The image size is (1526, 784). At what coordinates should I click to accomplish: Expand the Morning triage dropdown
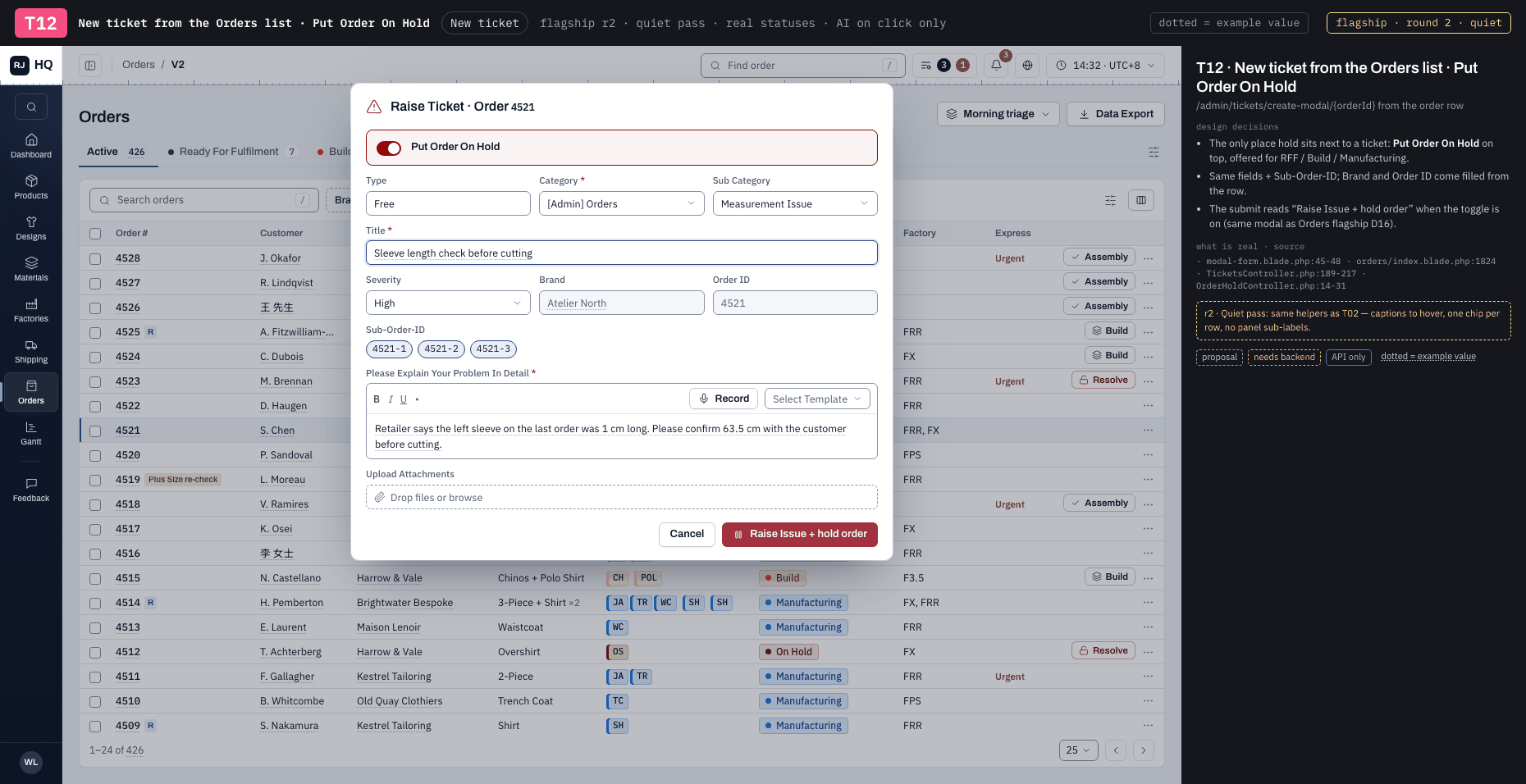(998, 114)
